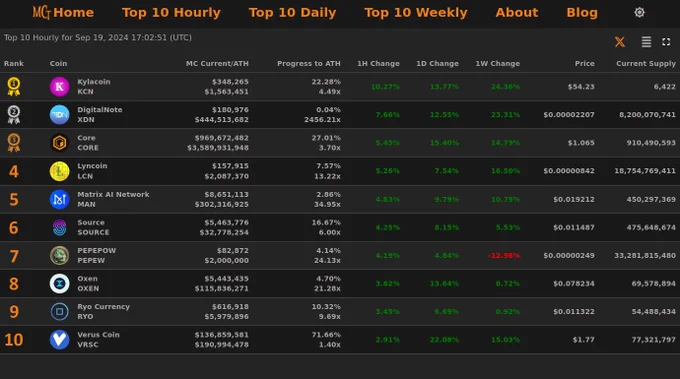Click the 2456.21x progress value
680x379 pixels.
pyautogui.click(x=322, y=120)
